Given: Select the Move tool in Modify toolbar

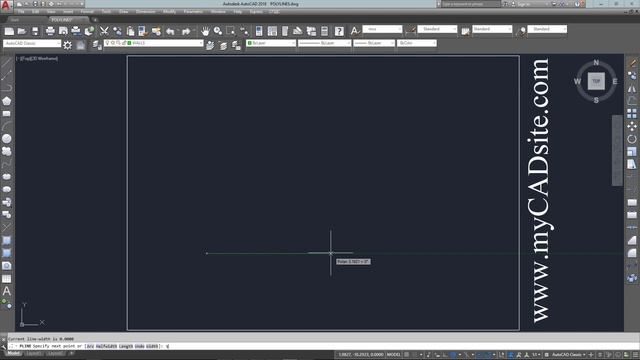Looking at the screenshot, I should click(x=632, y=126).
